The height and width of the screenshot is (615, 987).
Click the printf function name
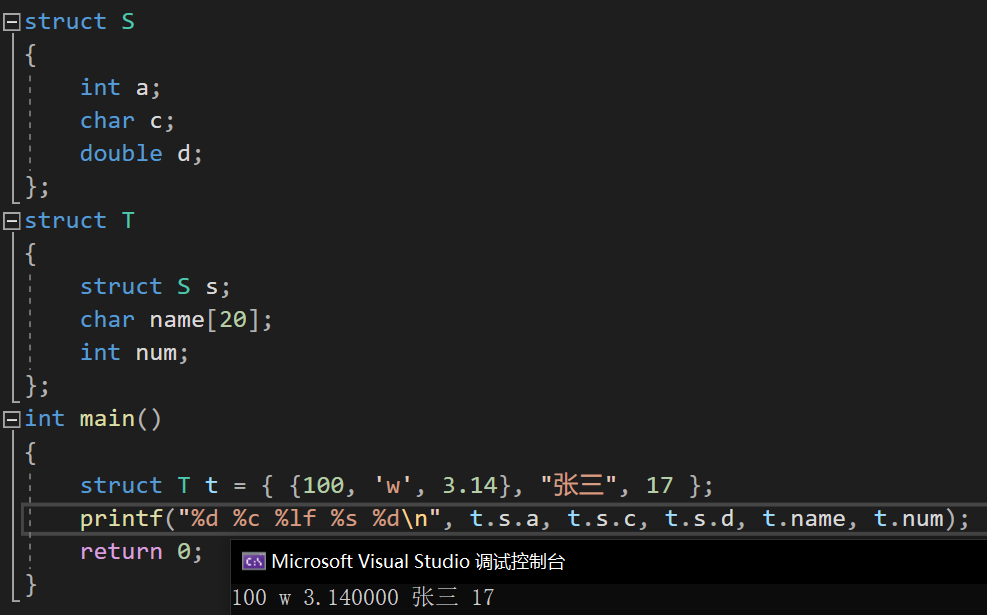point(121,519)
